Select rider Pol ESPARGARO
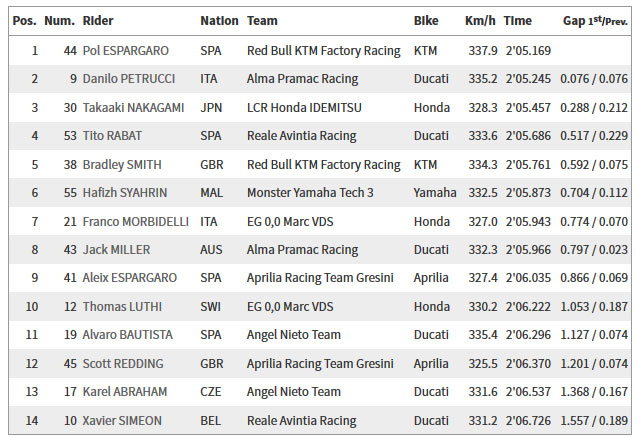 pyautogui.click(x=126, y=51)
